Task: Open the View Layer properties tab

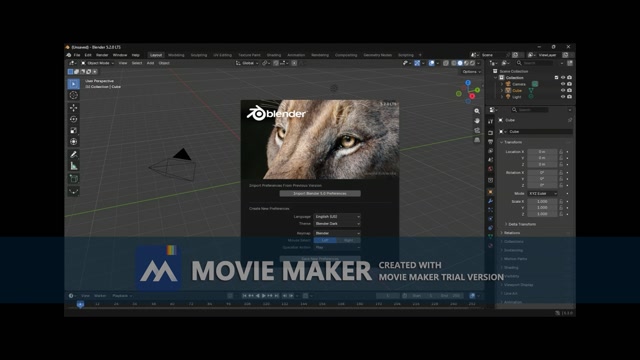Action: (490, 151)
